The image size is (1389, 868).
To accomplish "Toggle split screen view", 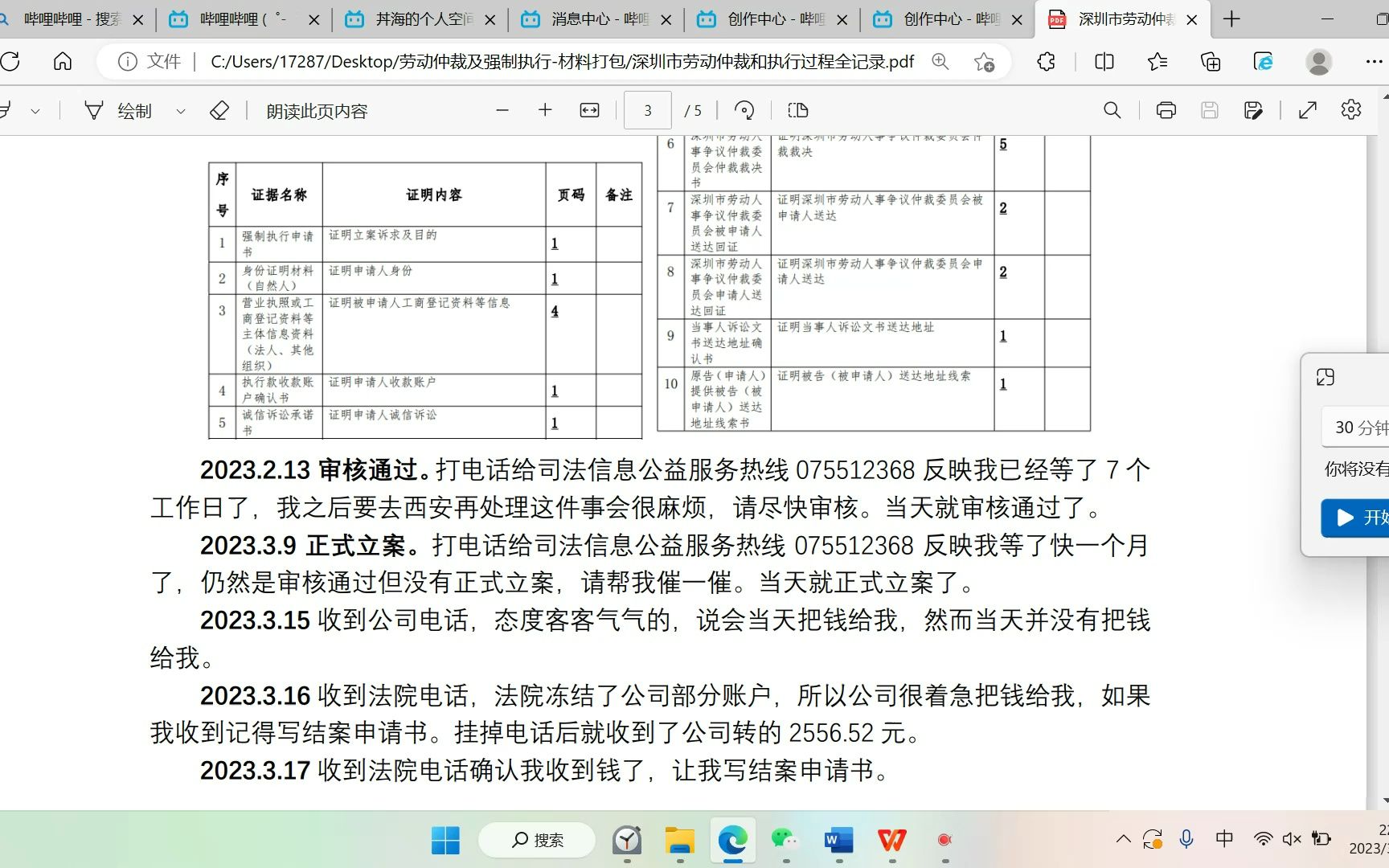I will pos(1104,62).
